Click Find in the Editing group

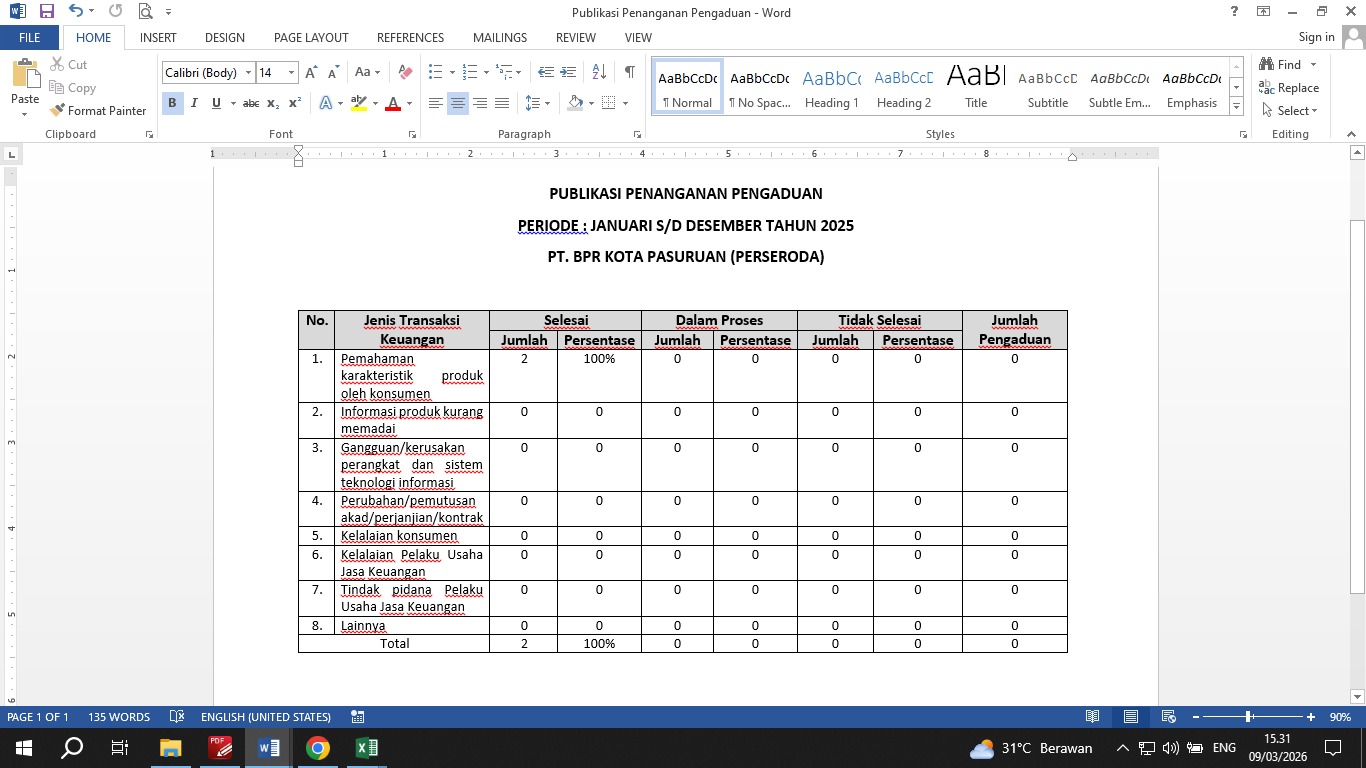click(1281, 65)
